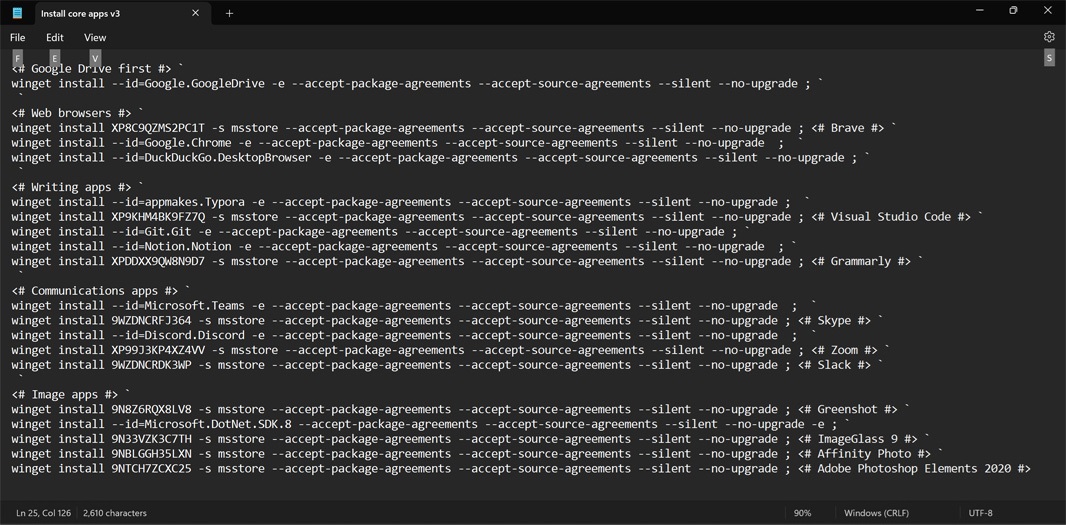Click the XPDDXX9QW8N9D7 store ID
The height and width of the screenshot is (525, 1066).
[158, 261]
